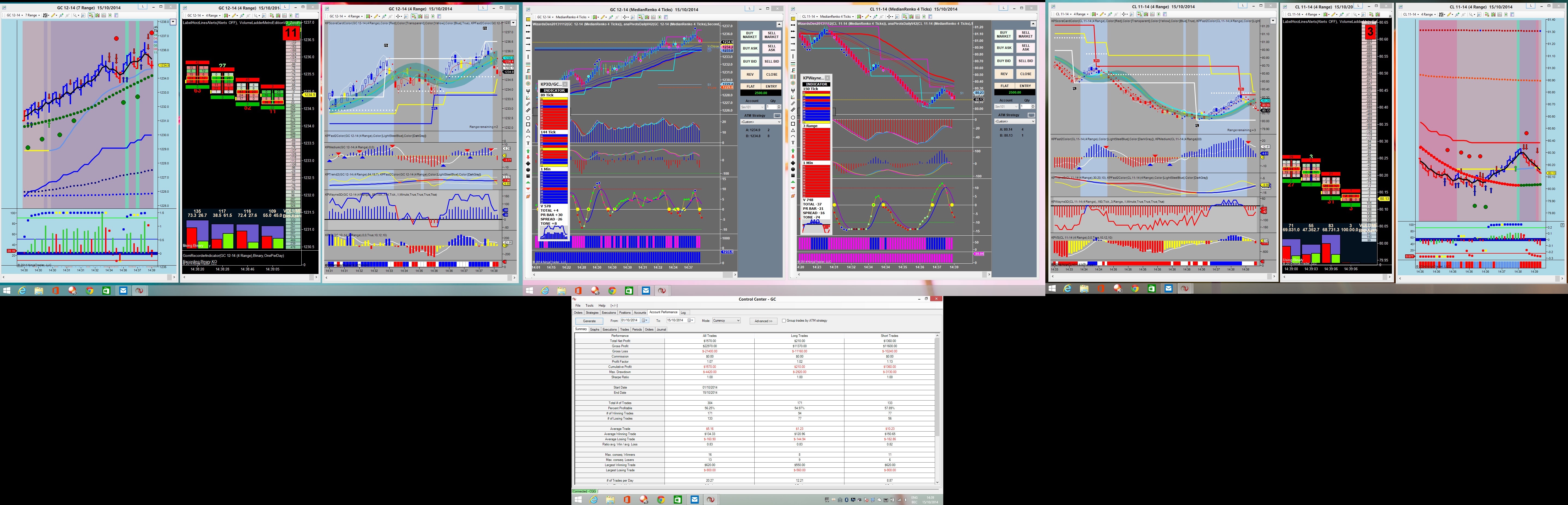This screenshot has width=1568, height=505.
Task: Select the Rectangle drawing tool in GC MedianRenko chart
Action: tap(528, 124)
